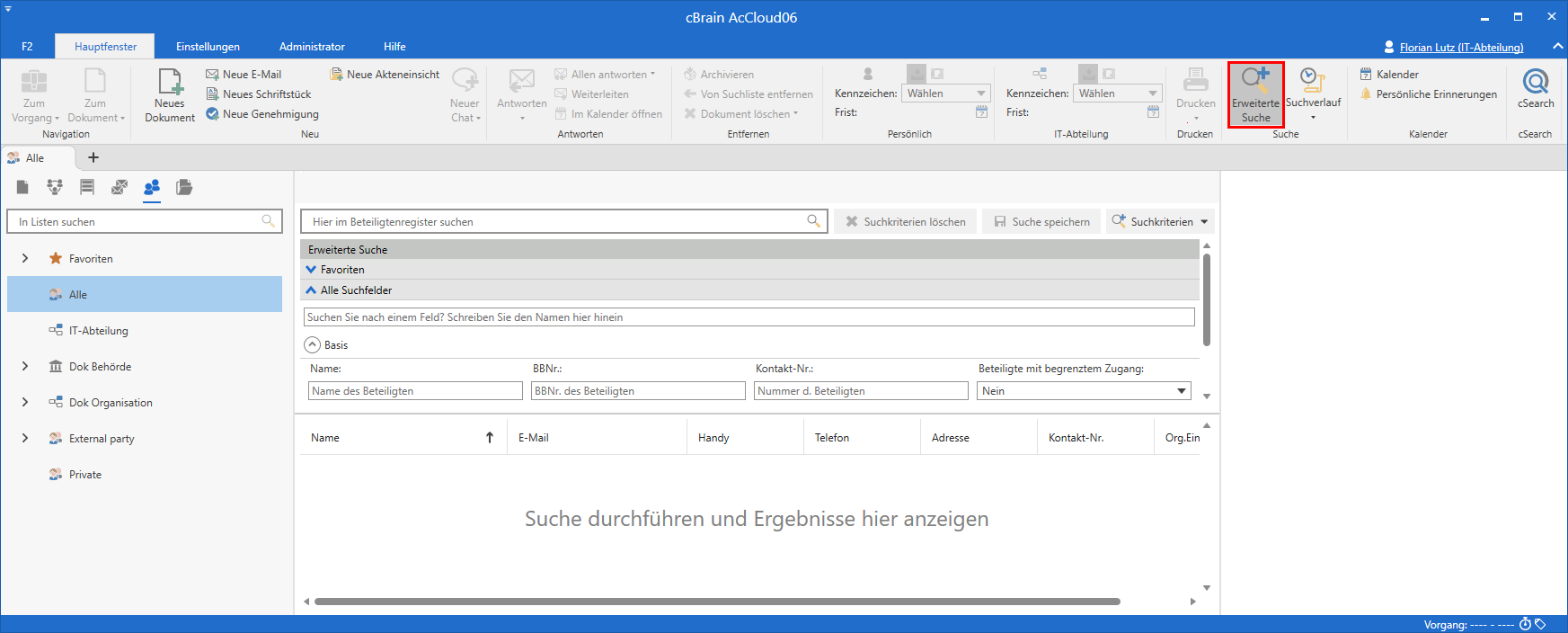The height and width of the screenshot is (633, 1568).
Task: Toggle the Name column sort arrow
Action: [x=490, y=438]
